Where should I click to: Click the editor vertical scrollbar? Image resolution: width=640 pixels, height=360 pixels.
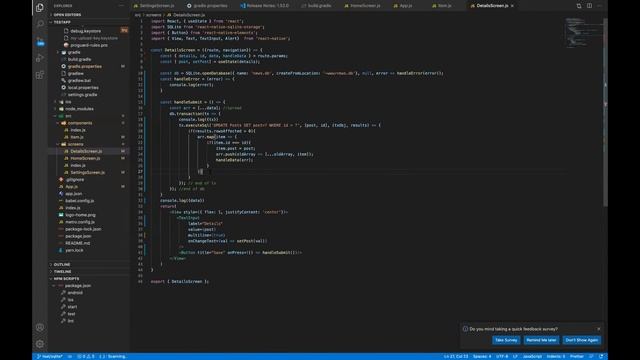(x=605, y=112)
